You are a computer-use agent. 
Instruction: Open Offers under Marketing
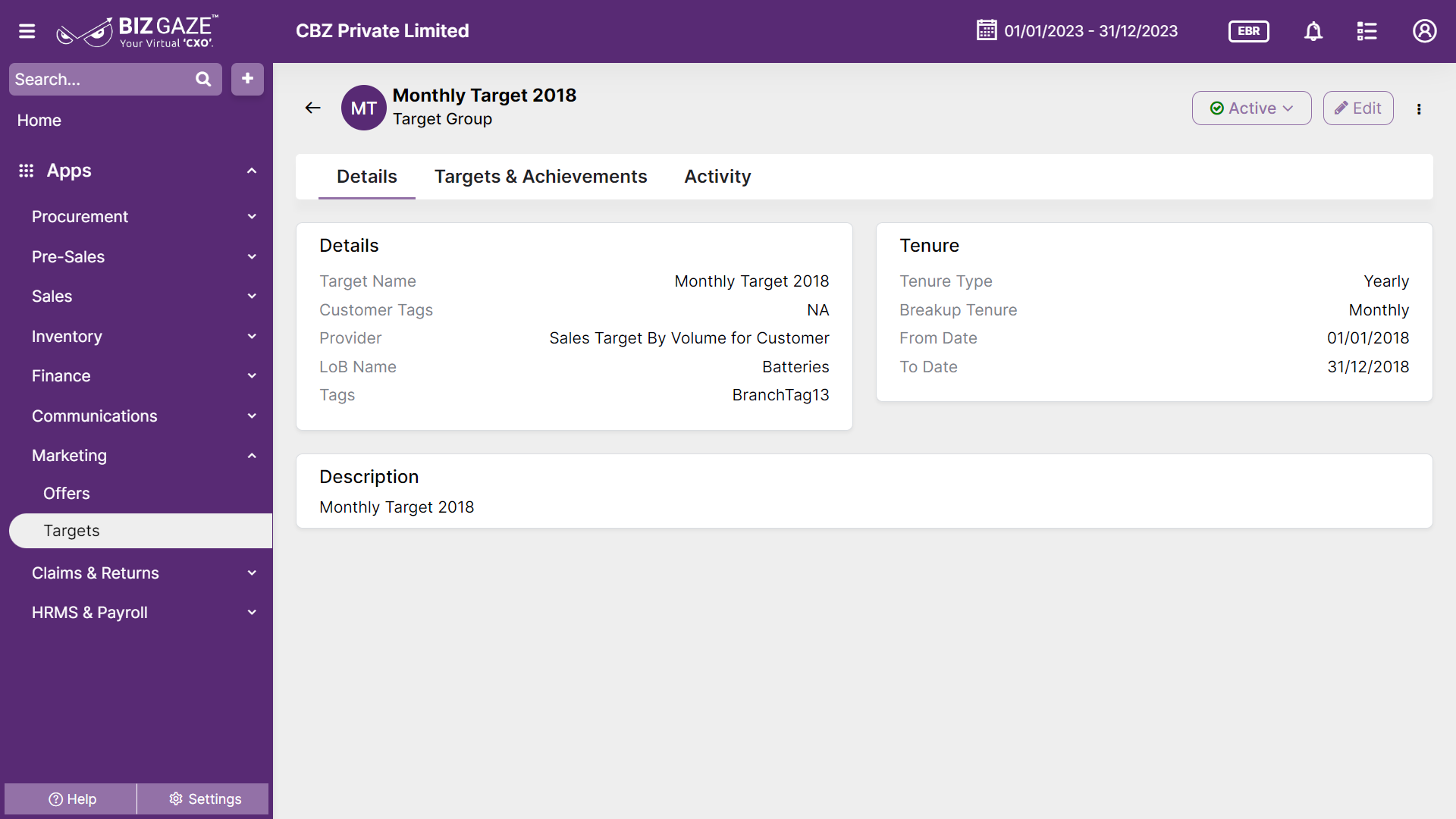[x=67, y=494]
